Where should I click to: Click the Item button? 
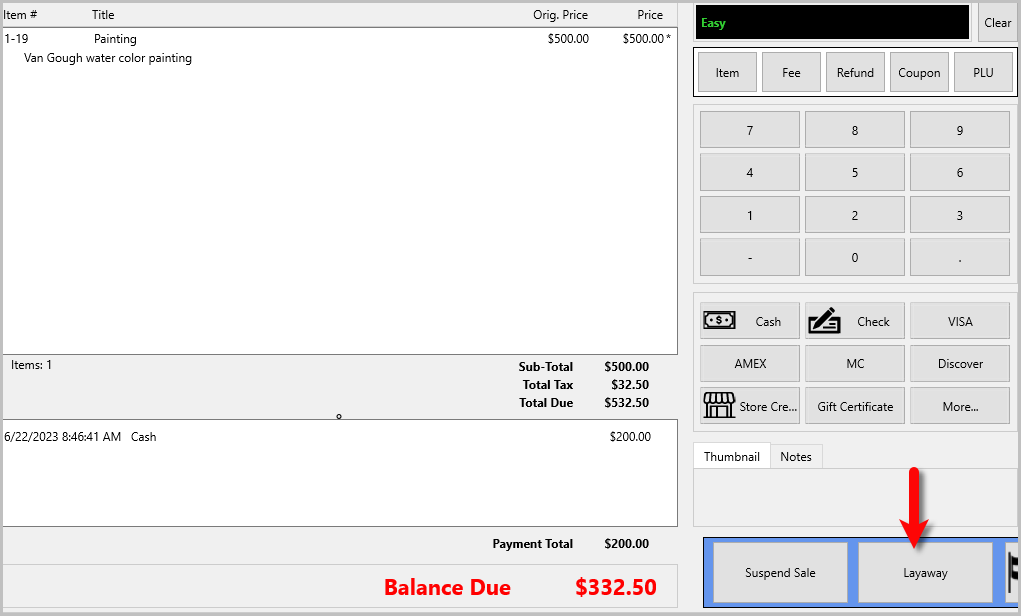coord(727,72)
